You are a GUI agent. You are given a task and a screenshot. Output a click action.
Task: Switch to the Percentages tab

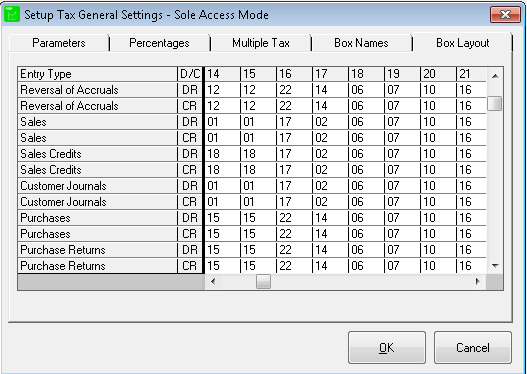[159, 43]
